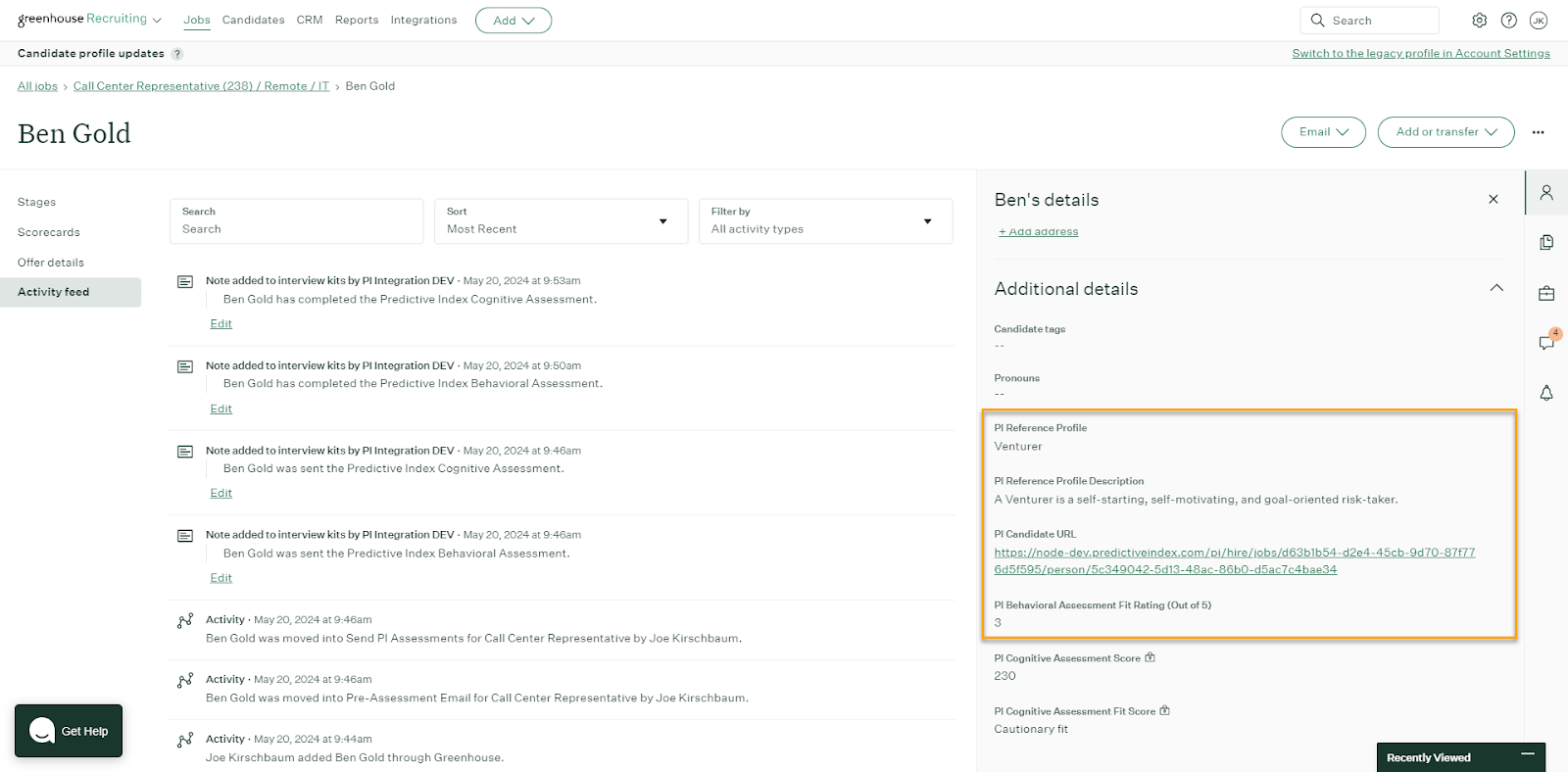Collapse the Additional details section

point(1496,288)
